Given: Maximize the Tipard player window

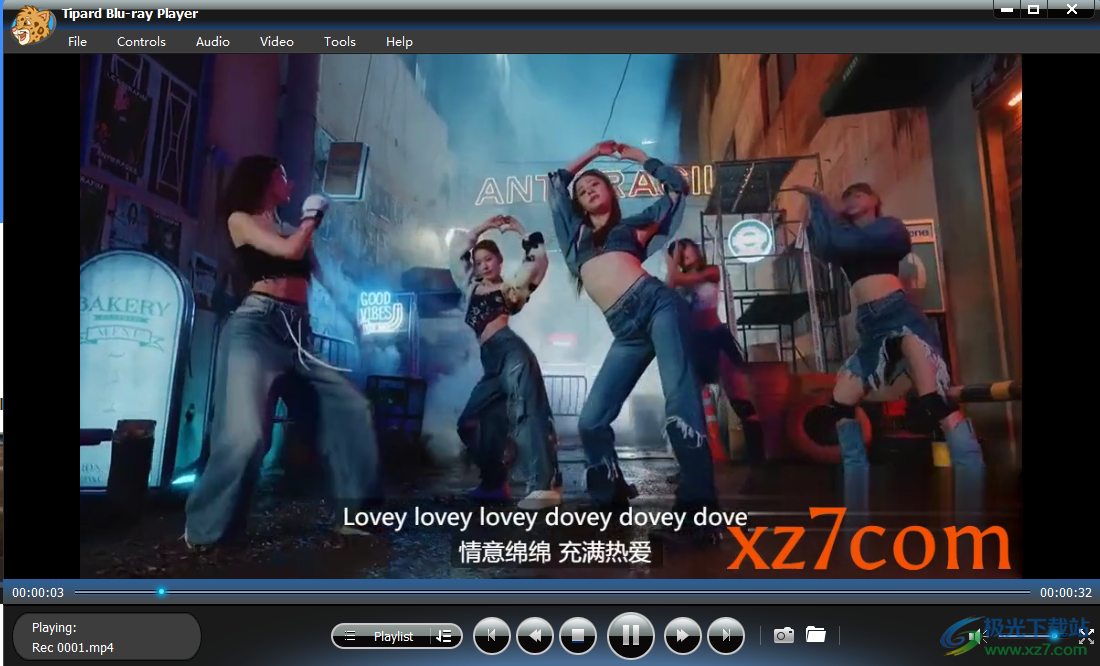Looking at the screenshot, I should point(1033,9).
